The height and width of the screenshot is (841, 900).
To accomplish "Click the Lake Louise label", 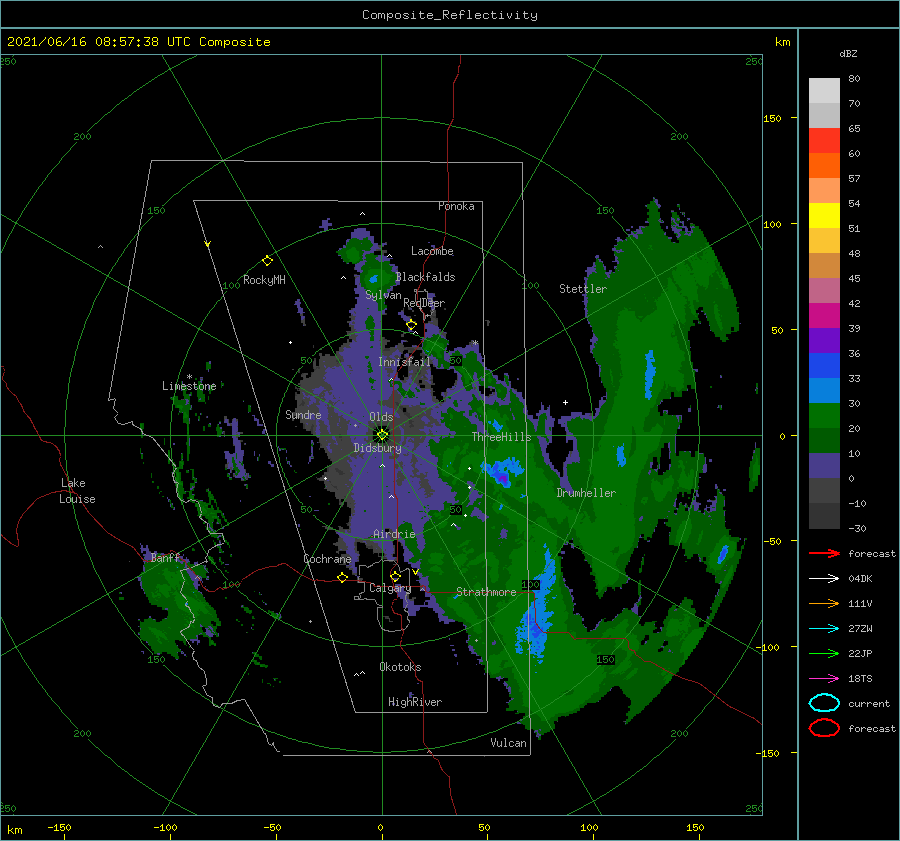I will pos(77,491).
